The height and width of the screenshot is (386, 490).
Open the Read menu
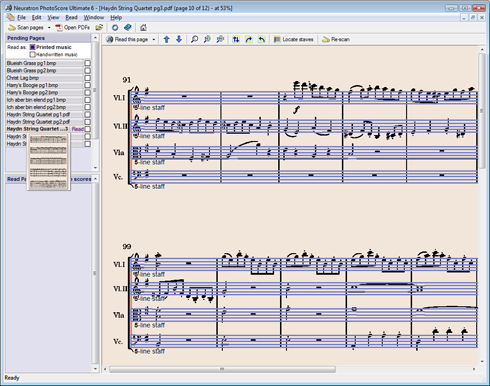(71, 17)
